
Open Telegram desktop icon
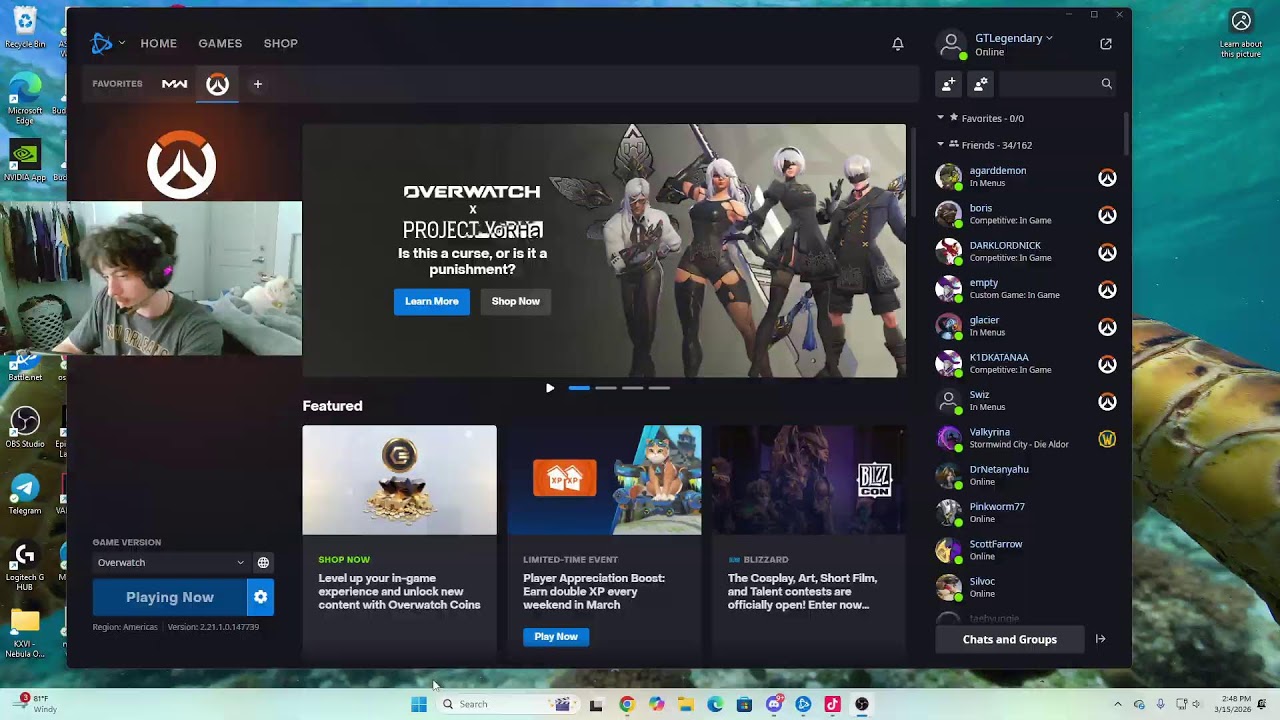point(24,494)
